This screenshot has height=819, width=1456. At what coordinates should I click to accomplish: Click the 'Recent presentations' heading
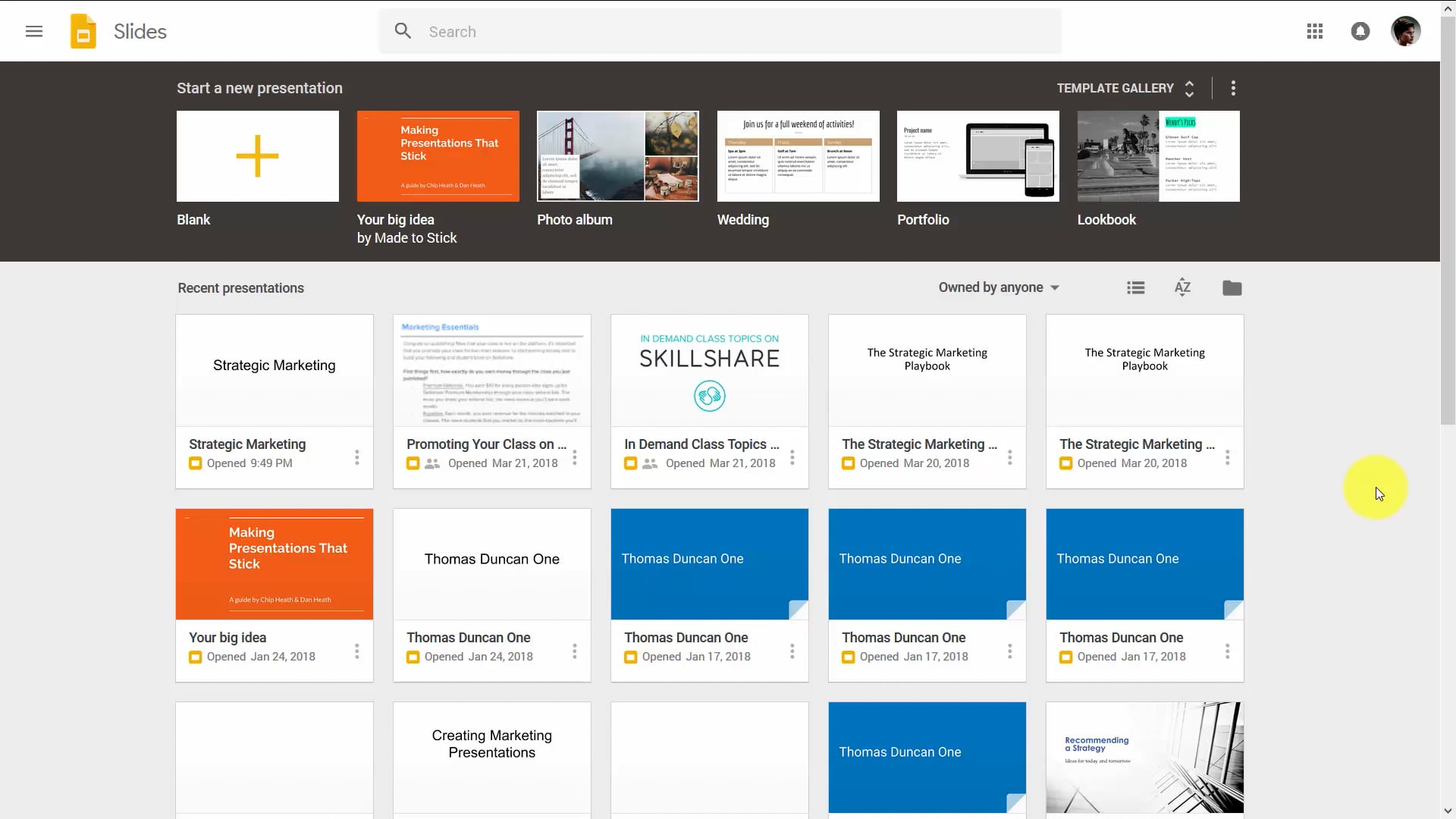coord(241,288)
